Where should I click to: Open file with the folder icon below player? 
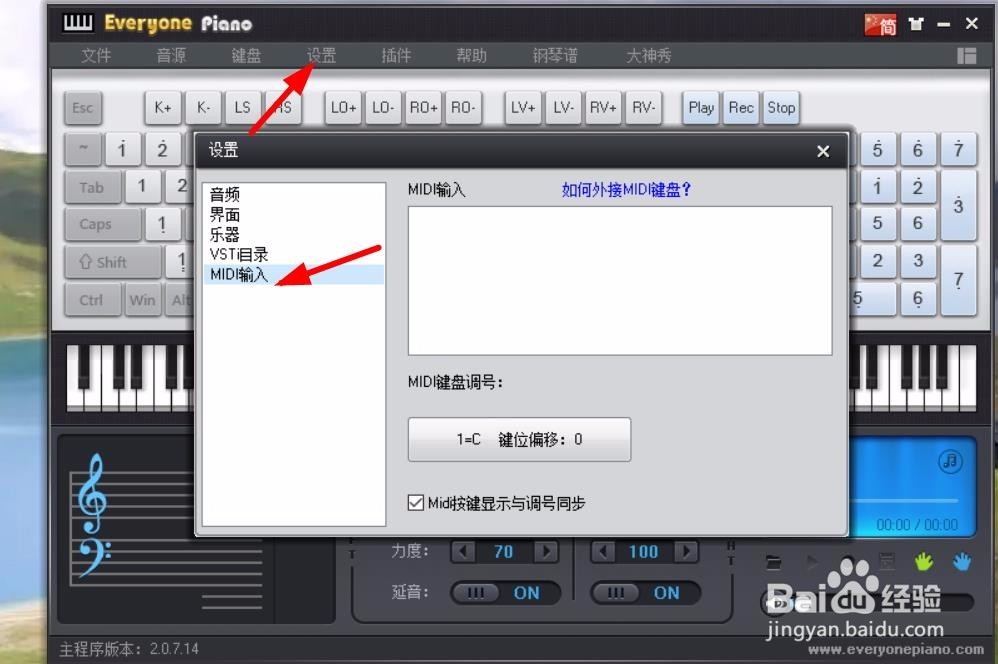(x=773, y=562)
